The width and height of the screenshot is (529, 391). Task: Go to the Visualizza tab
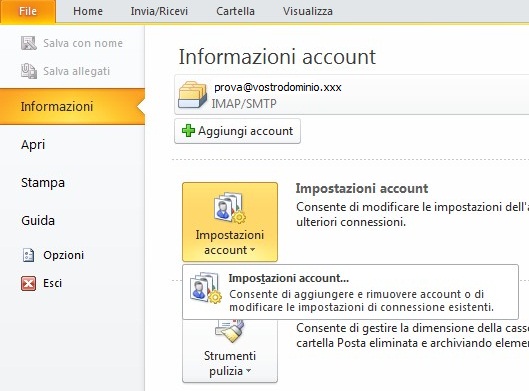pyautogui.click(x=308, y=11)
